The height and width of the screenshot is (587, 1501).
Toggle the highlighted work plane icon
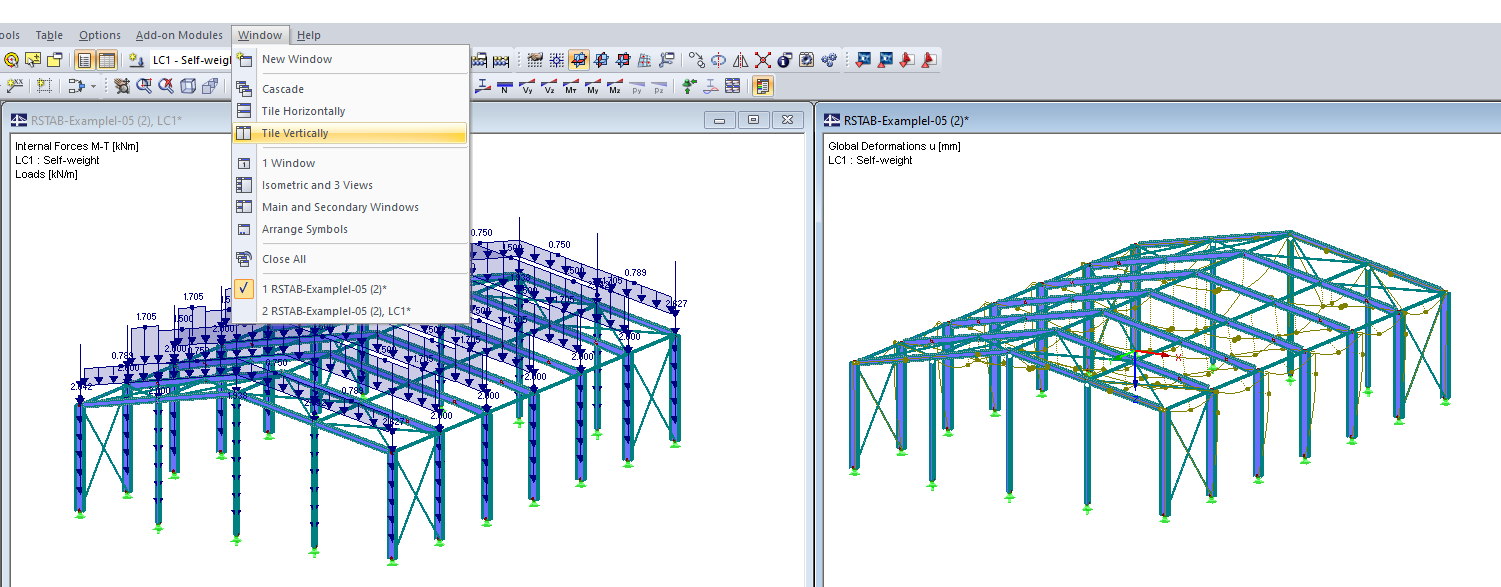tap(579, 60)
